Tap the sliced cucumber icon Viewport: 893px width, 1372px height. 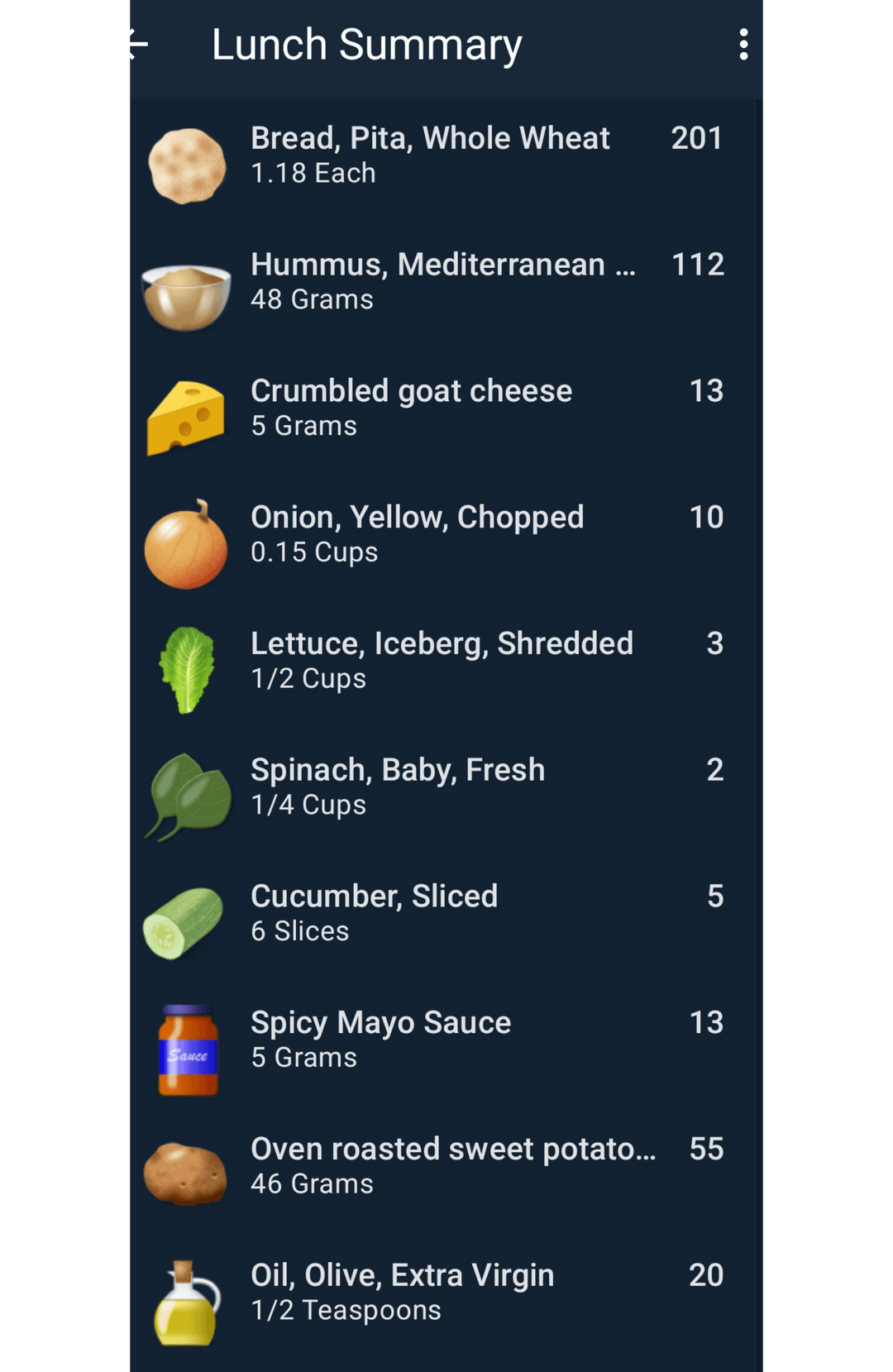tap(184, 923)
